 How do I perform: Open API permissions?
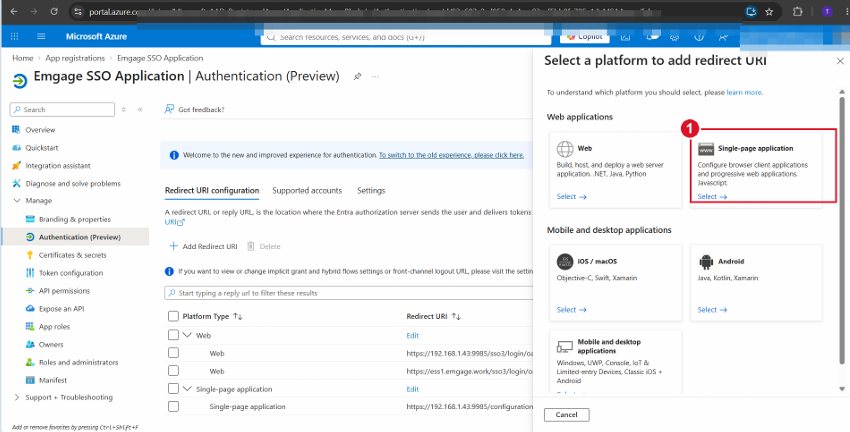[64, 291]
